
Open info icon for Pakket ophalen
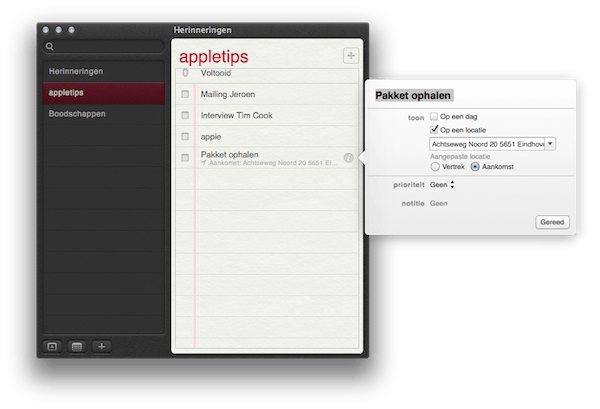(348, 158)
